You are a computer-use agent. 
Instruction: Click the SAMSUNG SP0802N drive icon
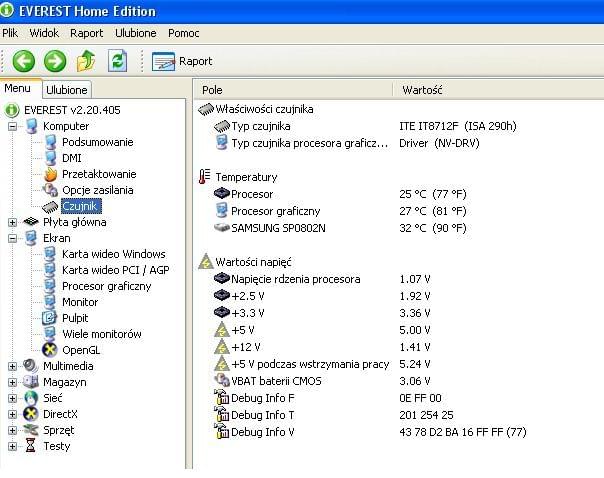click(221, 228)
